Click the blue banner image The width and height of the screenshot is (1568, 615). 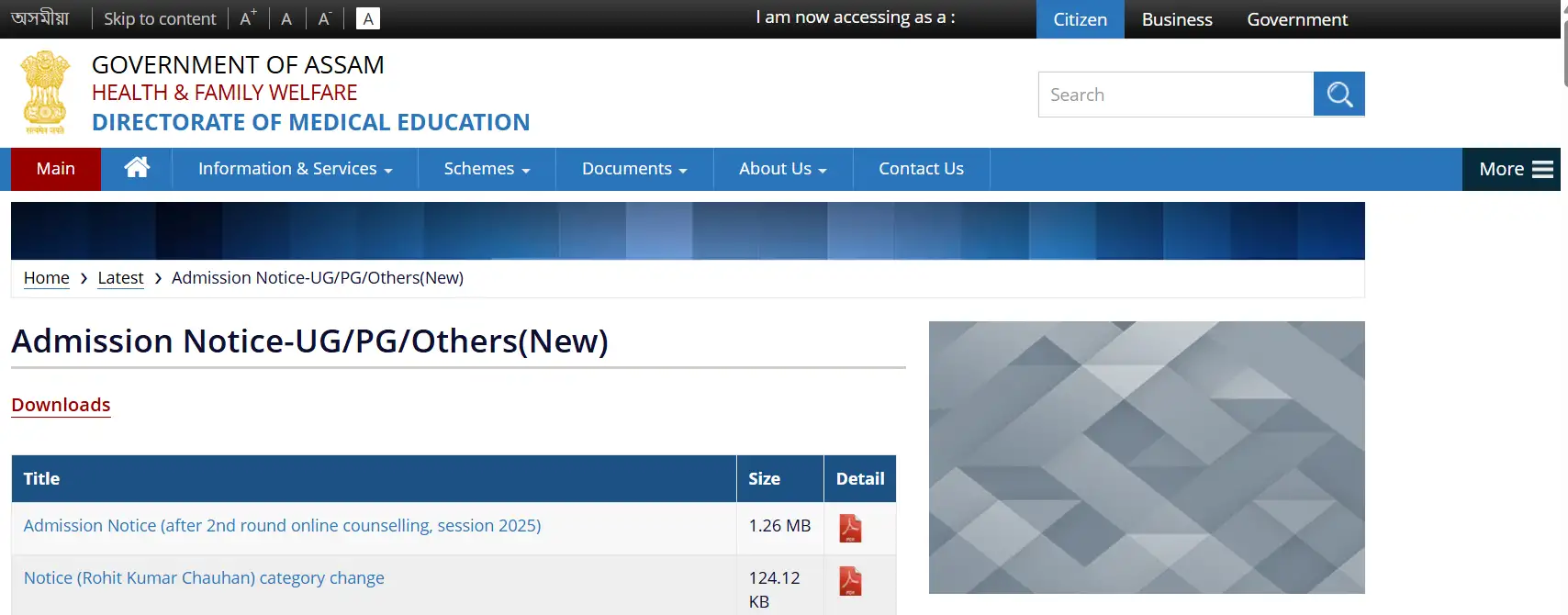coord(688,230)
